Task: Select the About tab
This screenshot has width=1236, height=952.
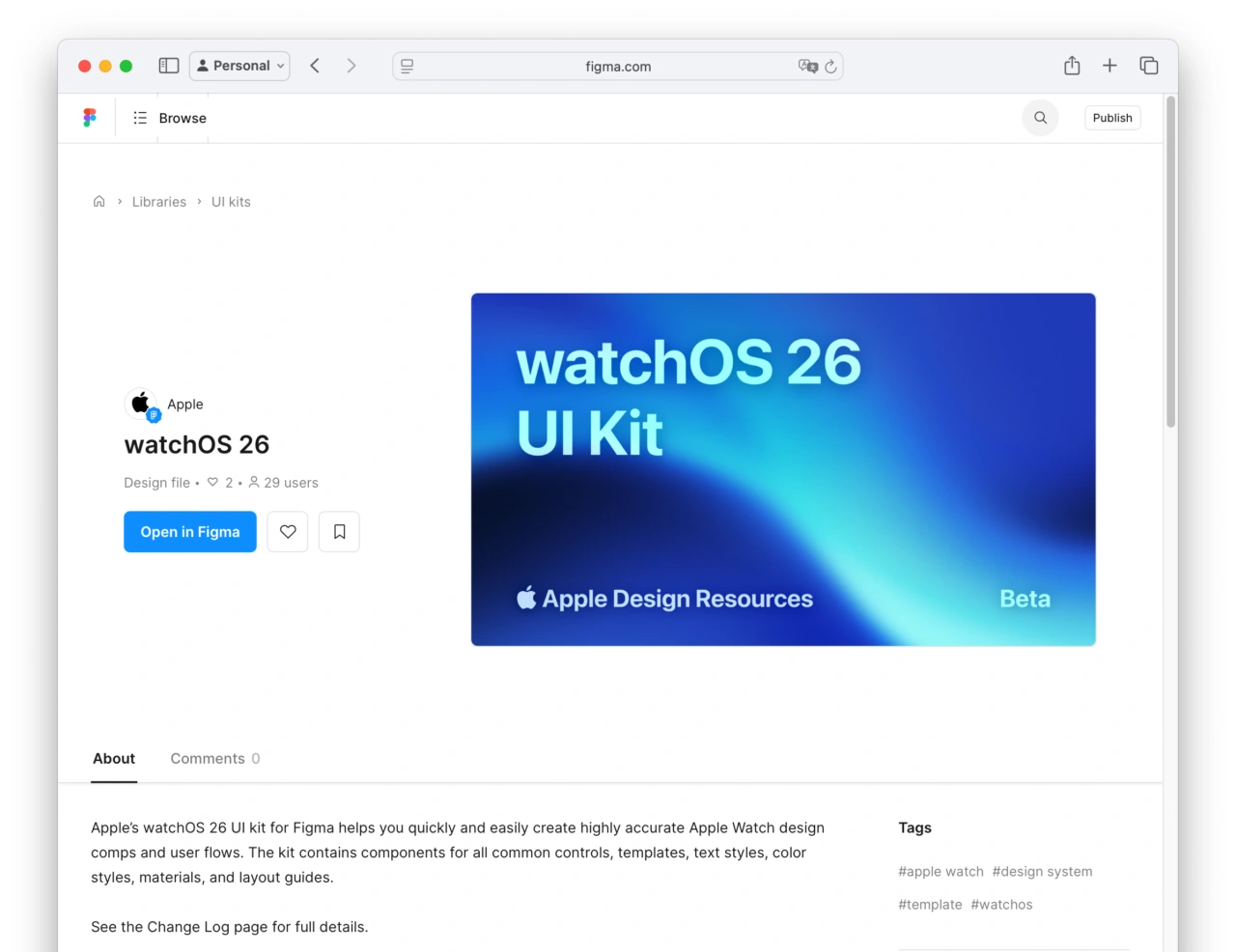Action: [114, 758]
